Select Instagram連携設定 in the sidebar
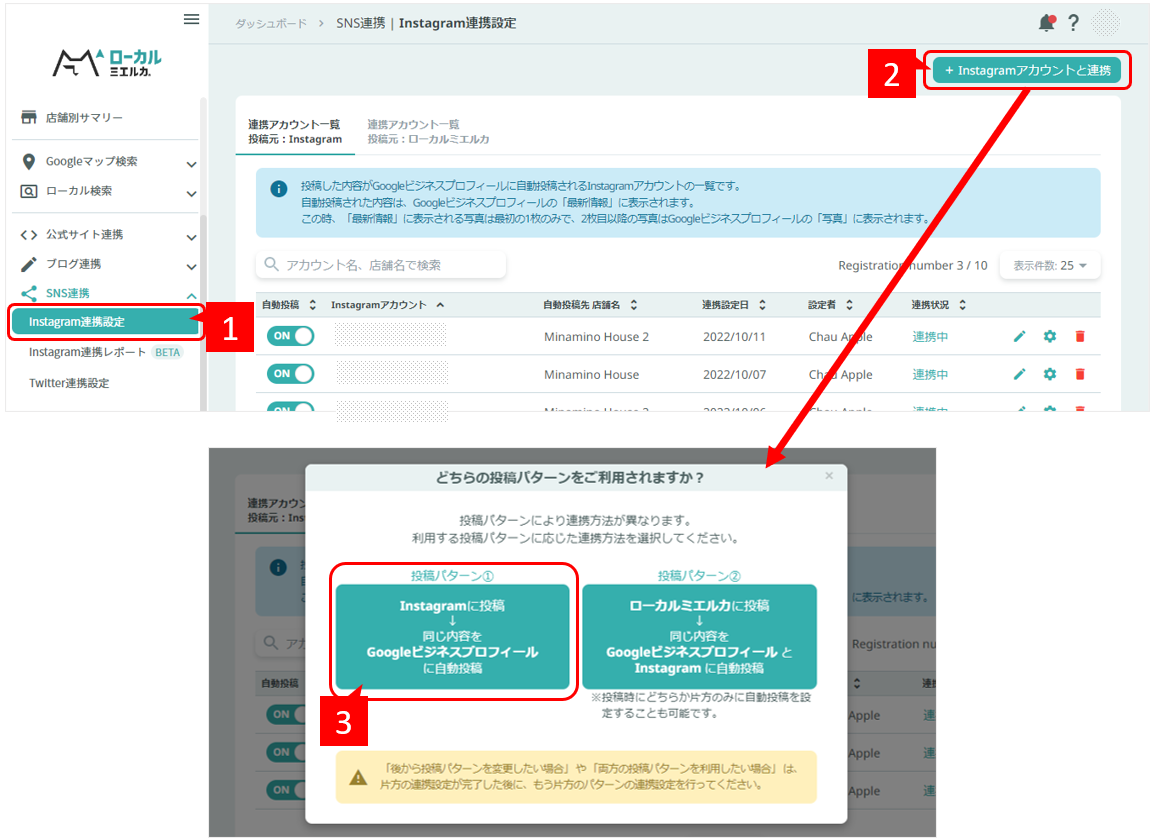 pos(105,322)
